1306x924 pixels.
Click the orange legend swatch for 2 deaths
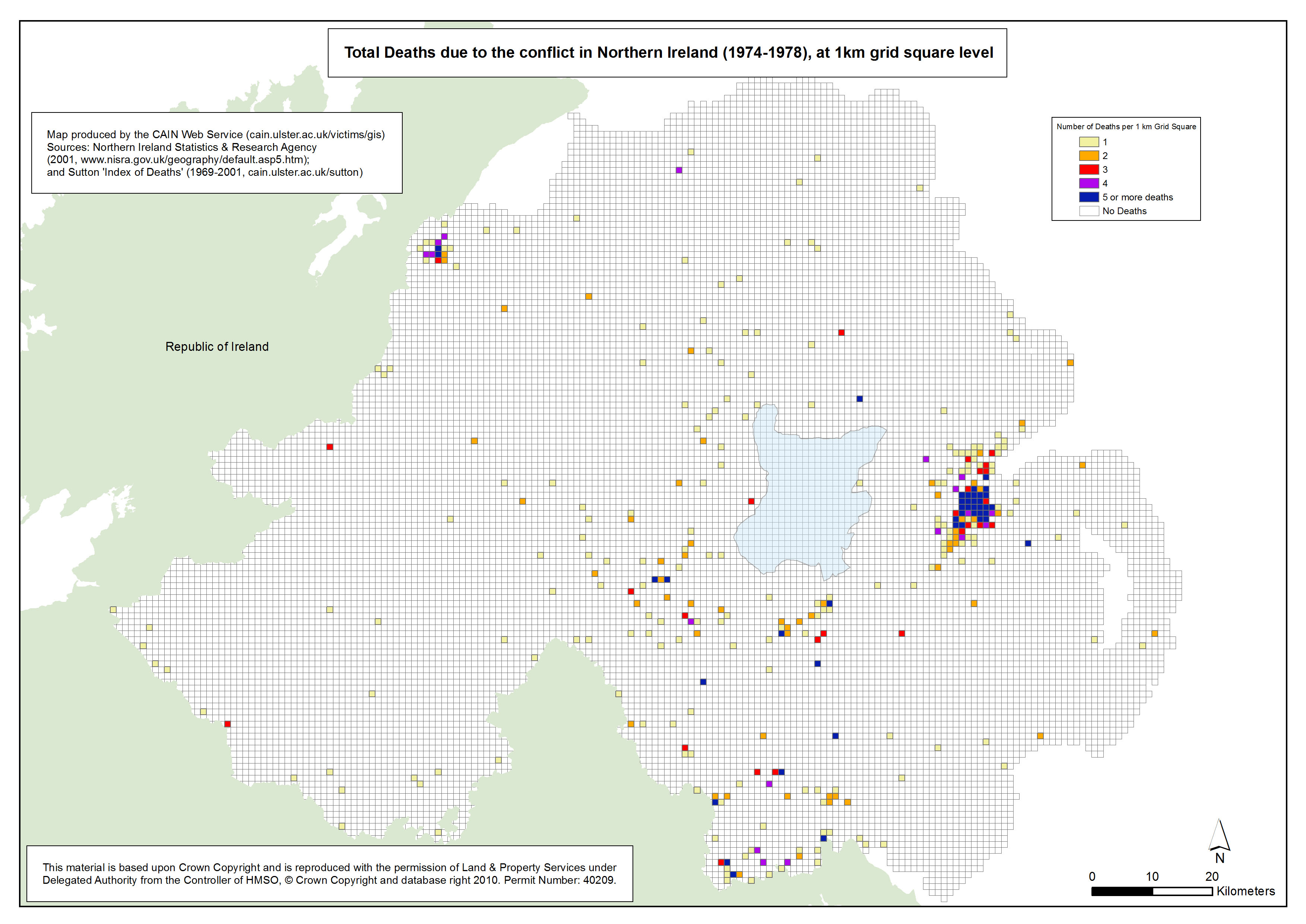[1088, 155]
